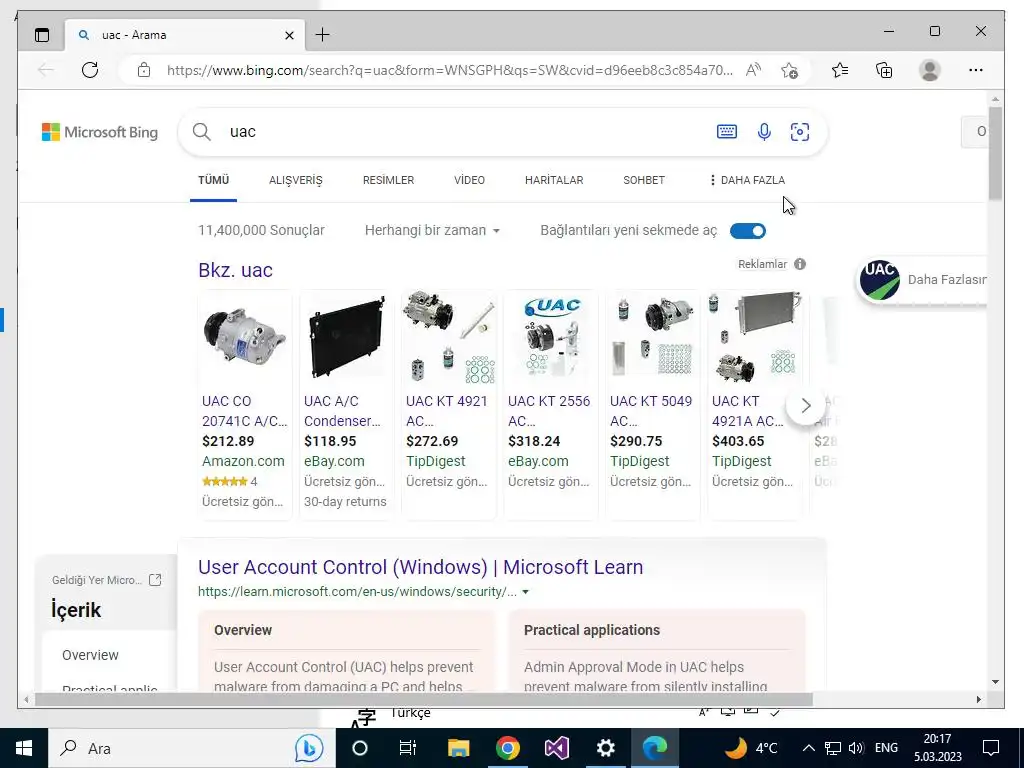Click the Amazon.com seller text
Image resolution: width=1024 pixels, height=768 pixels.
(243, 461)
